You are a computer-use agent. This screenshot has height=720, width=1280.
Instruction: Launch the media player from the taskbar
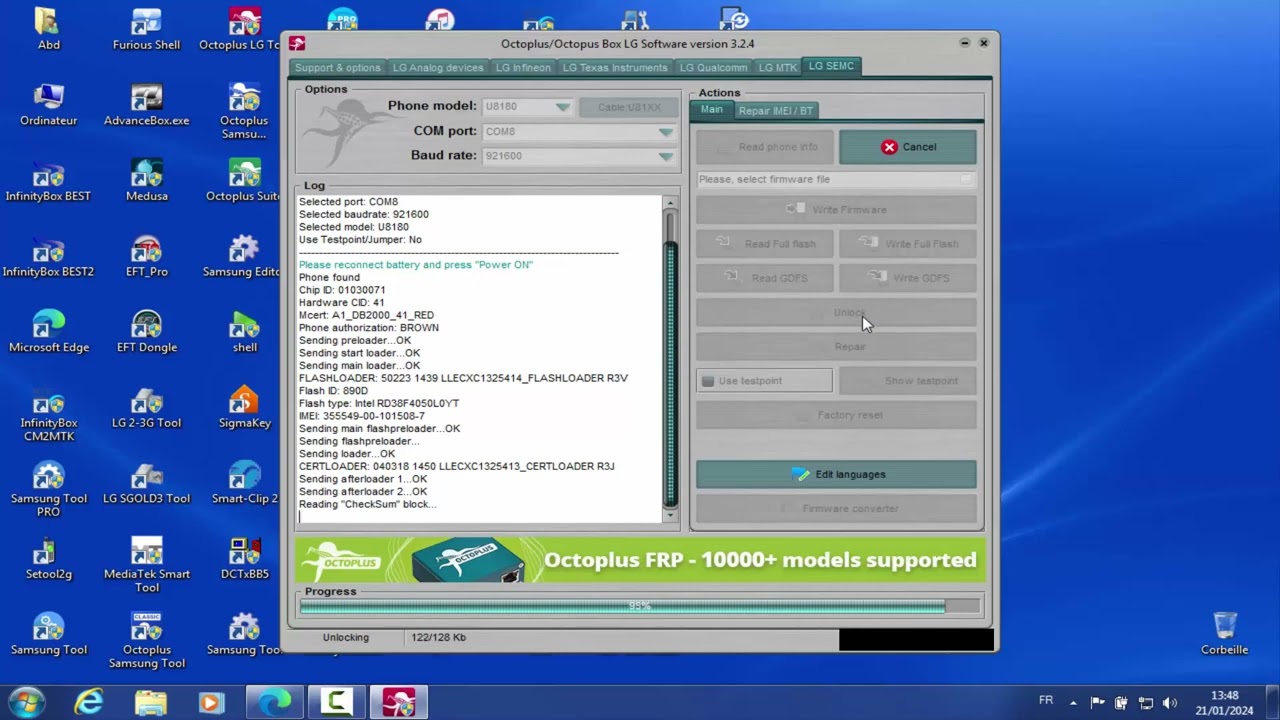click(211, 702)
